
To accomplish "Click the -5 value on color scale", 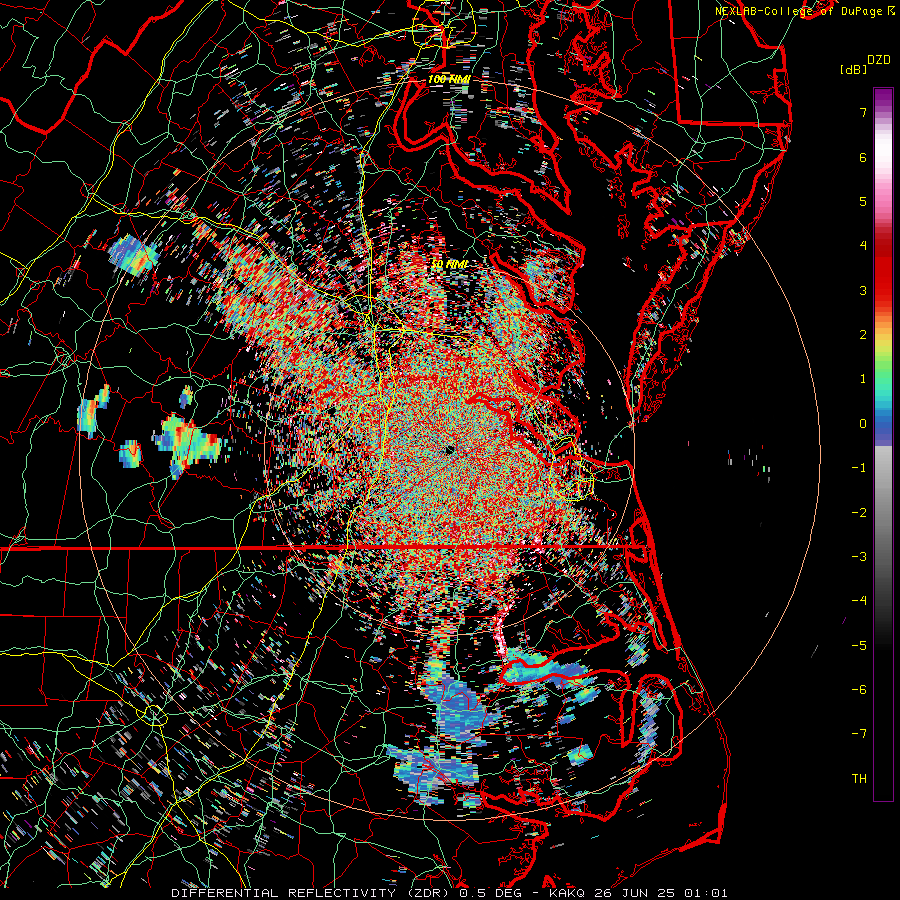I will [x=859, y=645].
